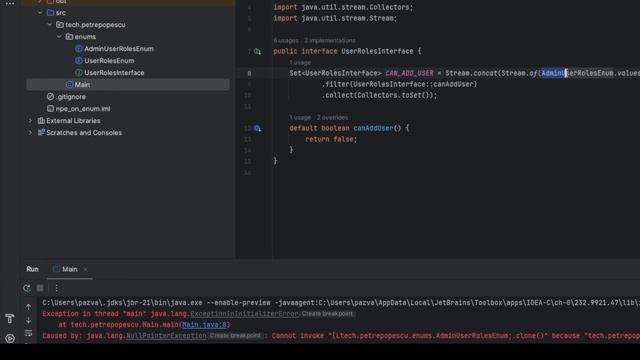Click the .gitignore file icon
Viewport: 640px width, 360px height.
pyautogui.click(x=50, y=97)
